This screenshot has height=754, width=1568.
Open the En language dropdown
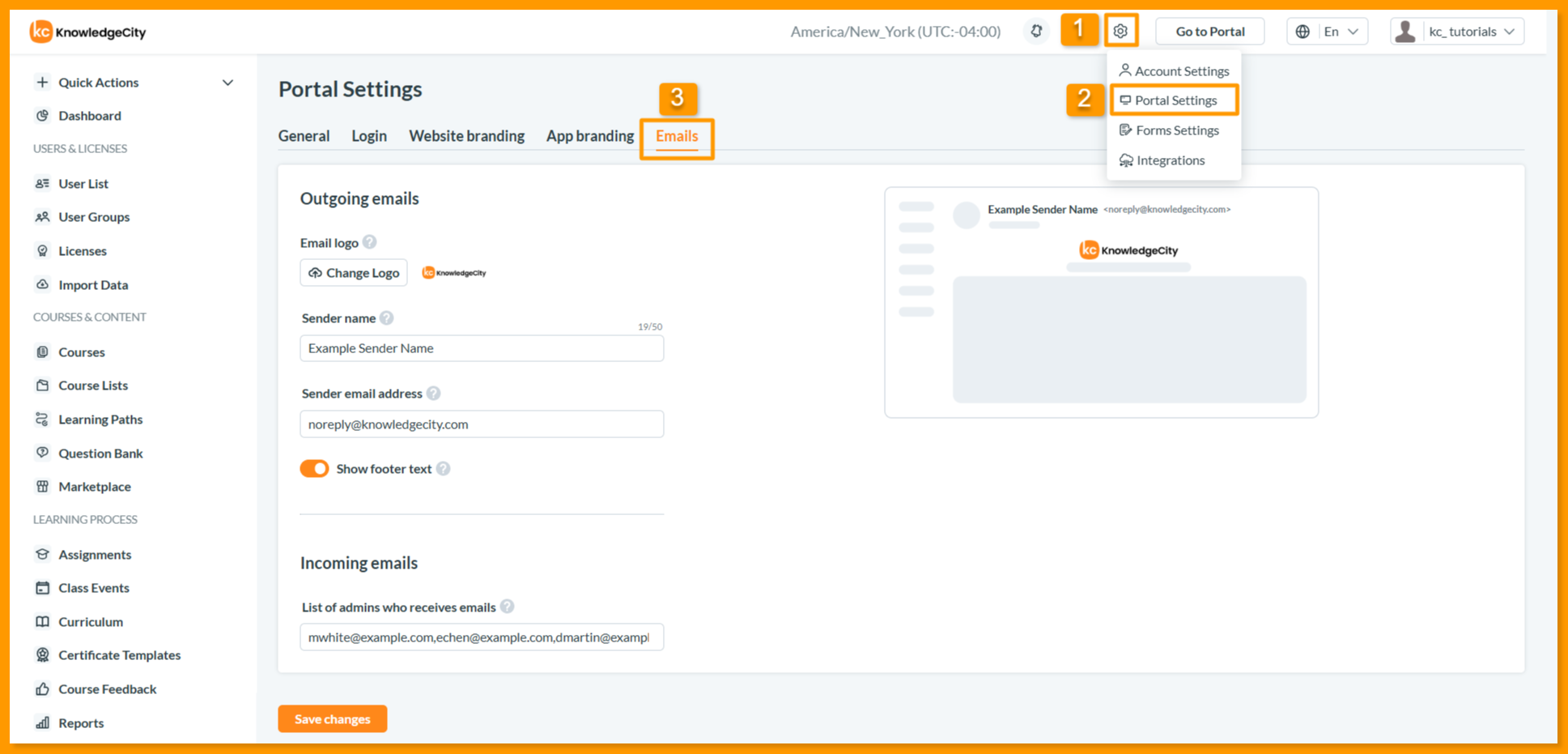(1328, 32)
